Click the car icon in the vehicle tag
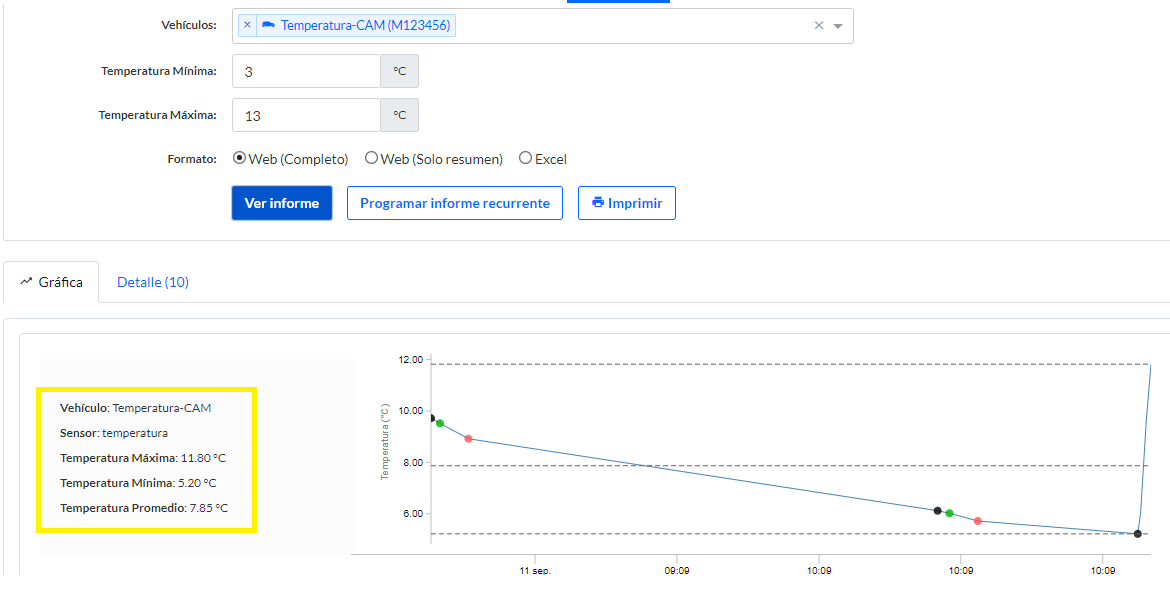Image resolution: width=1170 pixels, height=598 pixels. tap(268, 25)
